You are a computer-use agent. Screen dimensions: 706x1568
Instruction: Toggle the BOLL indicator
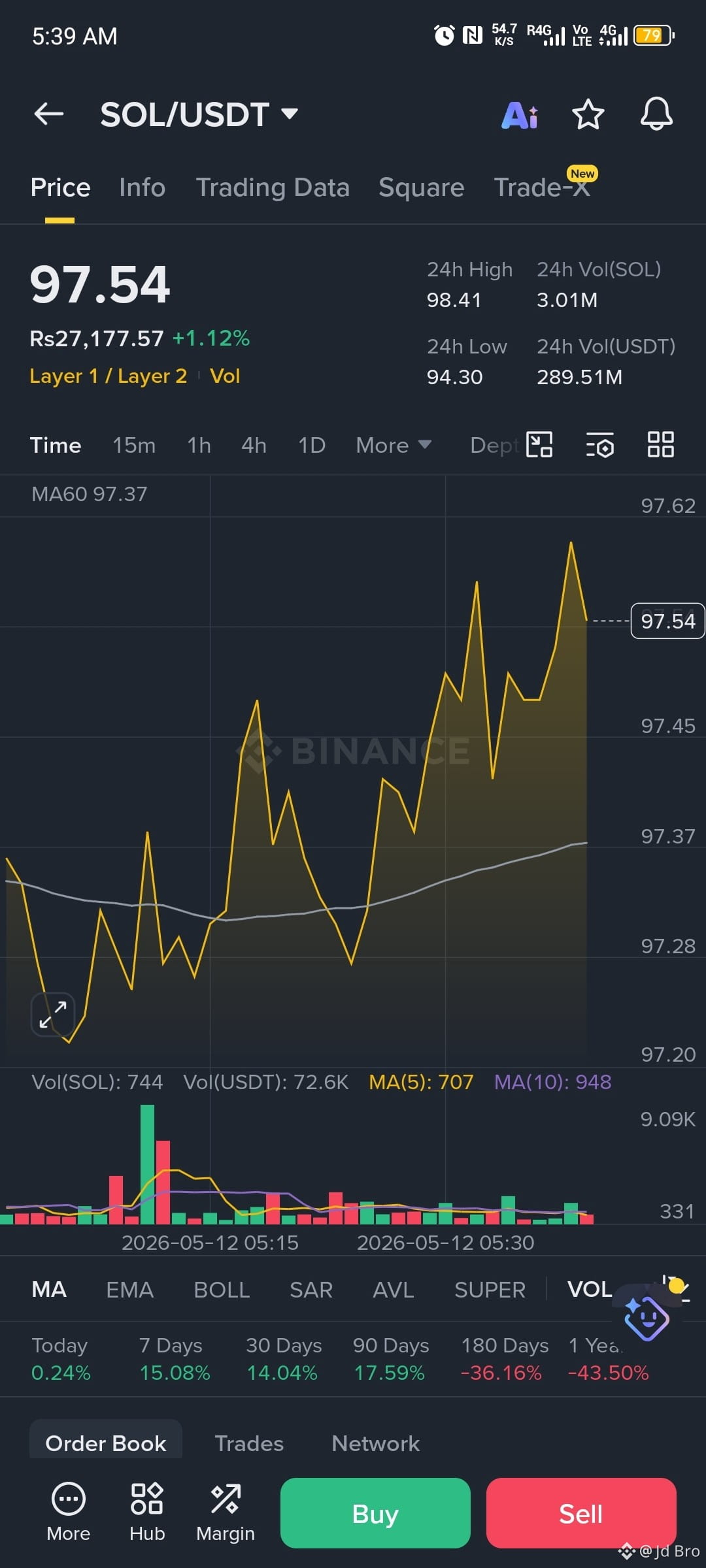(222, 1289)
